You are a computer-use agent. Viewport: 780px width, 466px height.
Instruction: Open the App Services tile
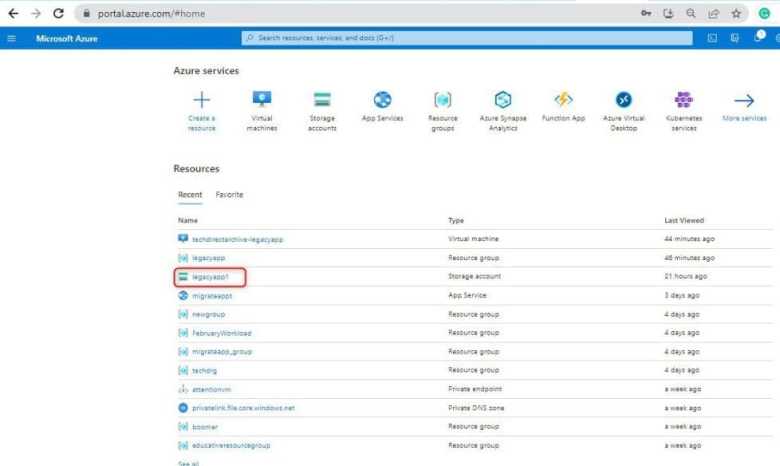click(x=382, y=106)
